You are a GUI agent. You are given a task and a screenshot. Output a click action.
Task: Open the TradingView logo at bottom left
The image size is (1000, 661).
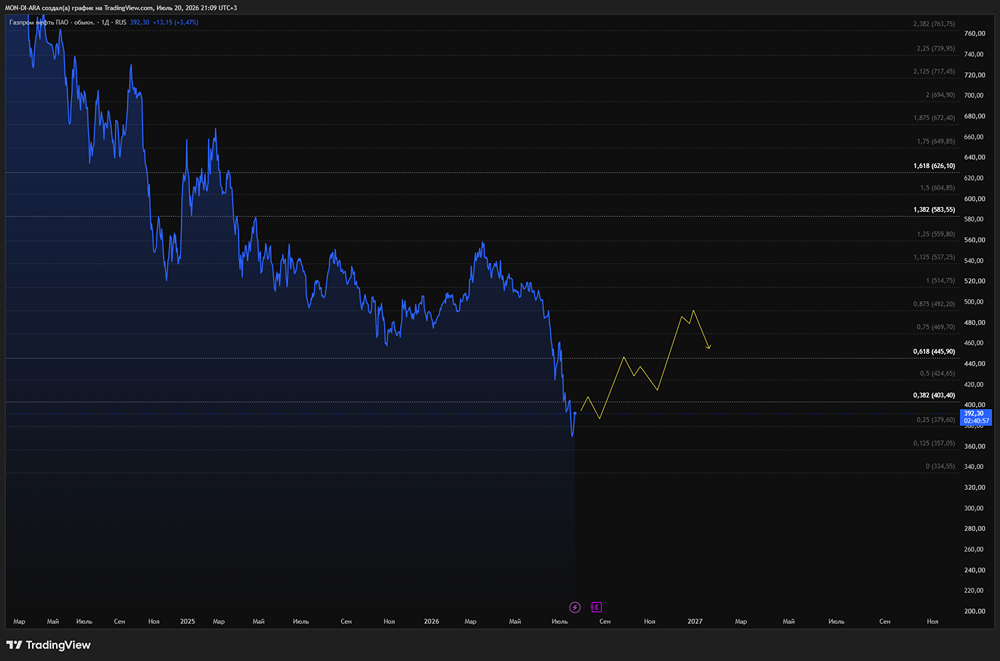pyautogui.click(x=48, y=645)
